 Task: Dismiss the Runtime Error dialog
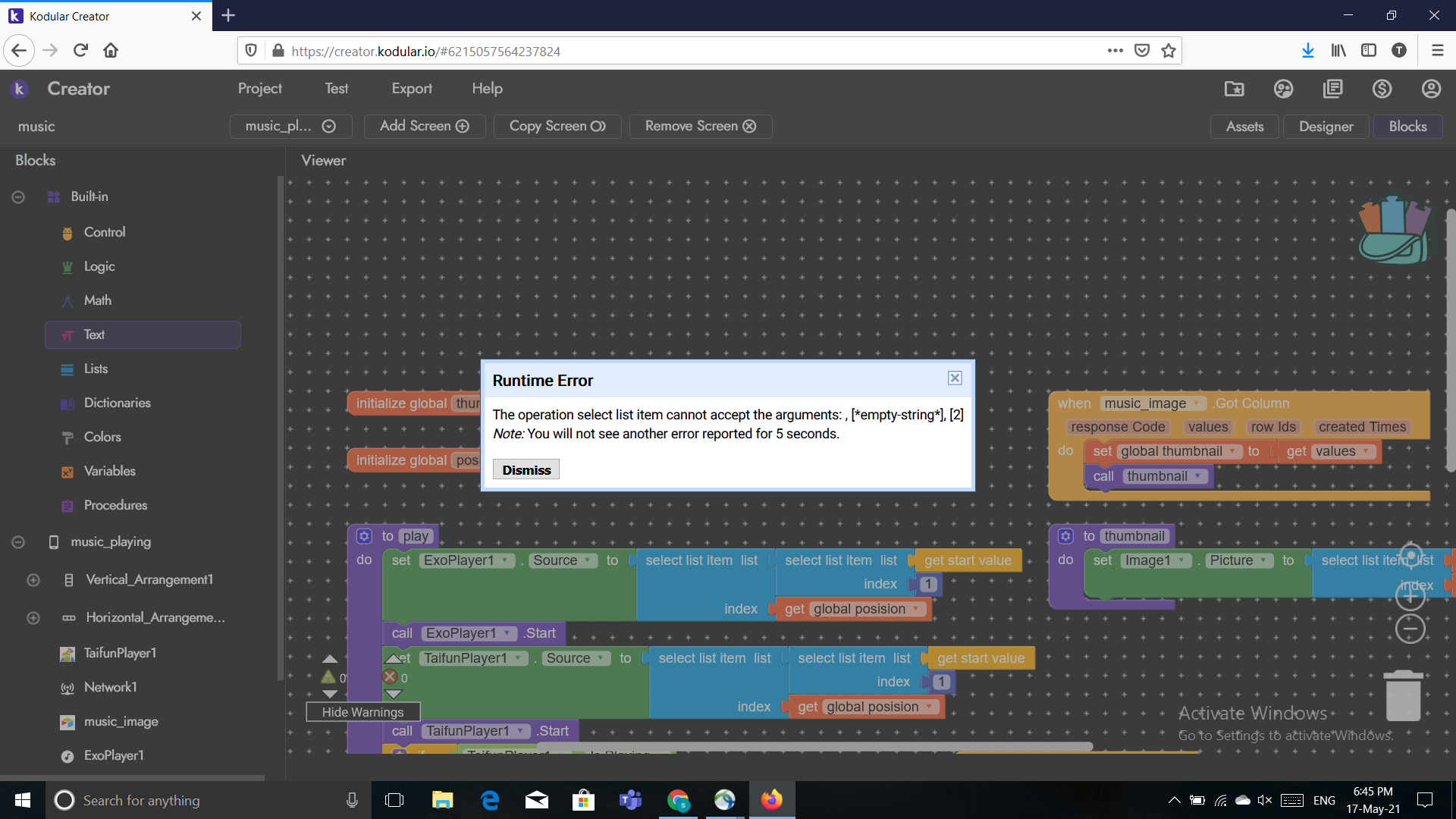click(526, 470)
